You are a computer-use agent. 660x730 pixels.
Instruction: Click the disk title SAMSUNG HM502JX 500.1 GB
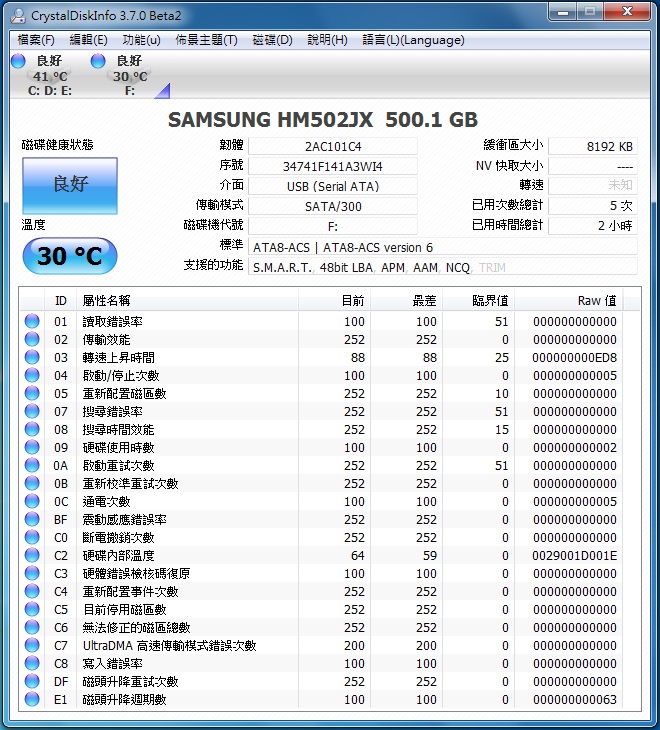tap(323, 120)
